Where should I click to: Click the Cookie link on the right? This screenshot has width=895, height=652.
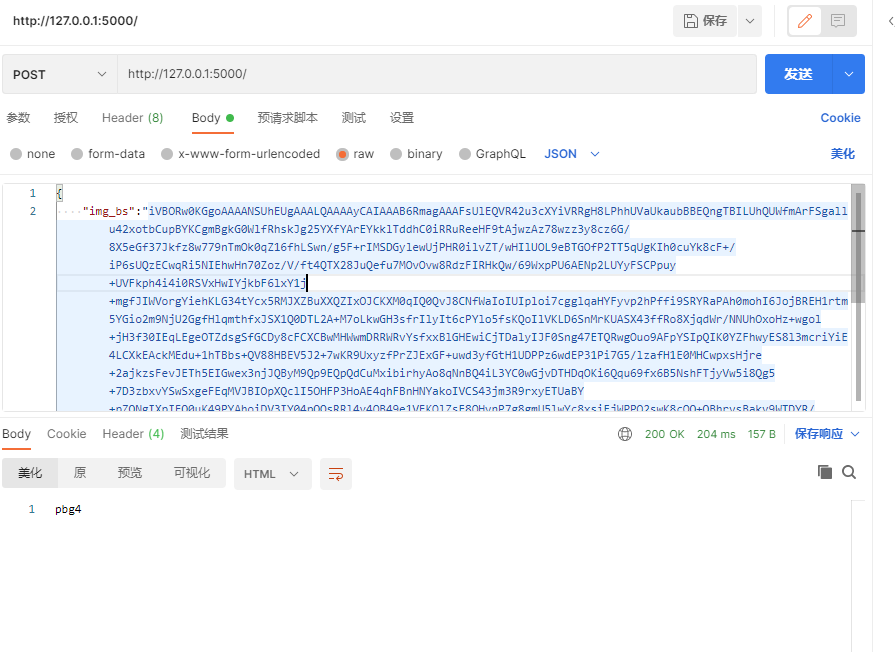(840, 118)
